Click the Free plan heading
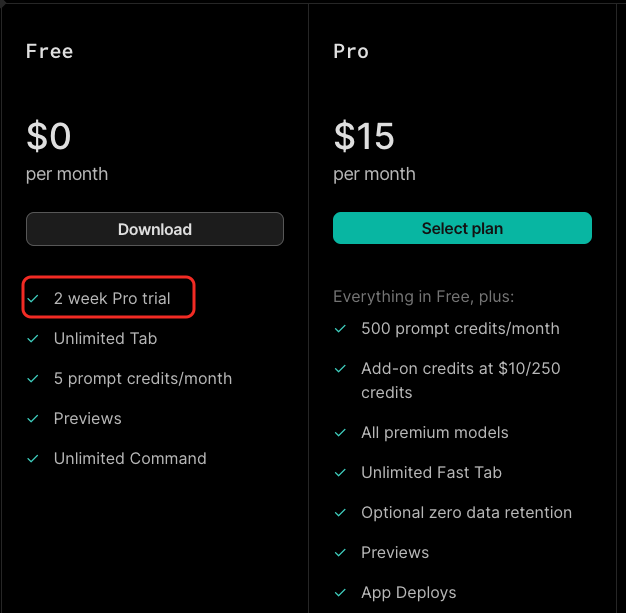This screenshot has width=626, height=613. (x=50, y=51)
